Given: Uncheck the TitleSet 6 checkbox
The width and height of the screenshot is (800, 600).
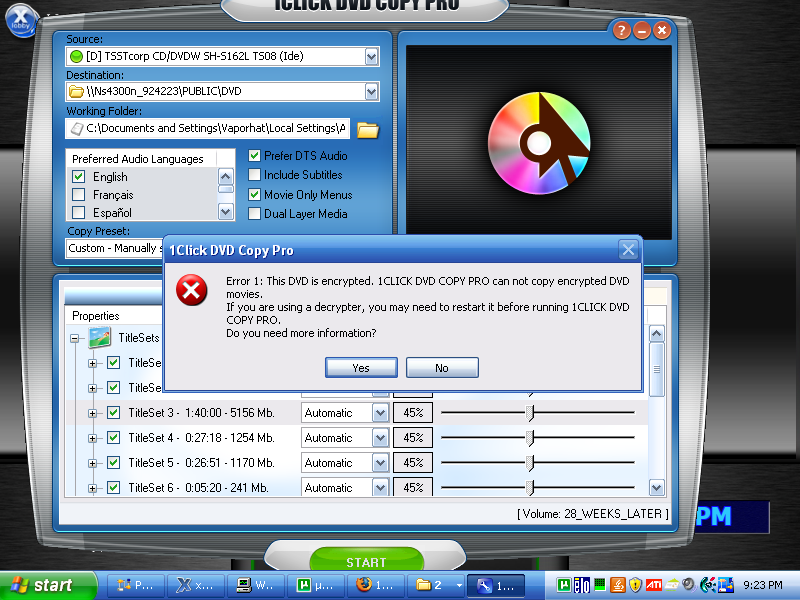Looking at the screenshot, I should coord(113,488).
